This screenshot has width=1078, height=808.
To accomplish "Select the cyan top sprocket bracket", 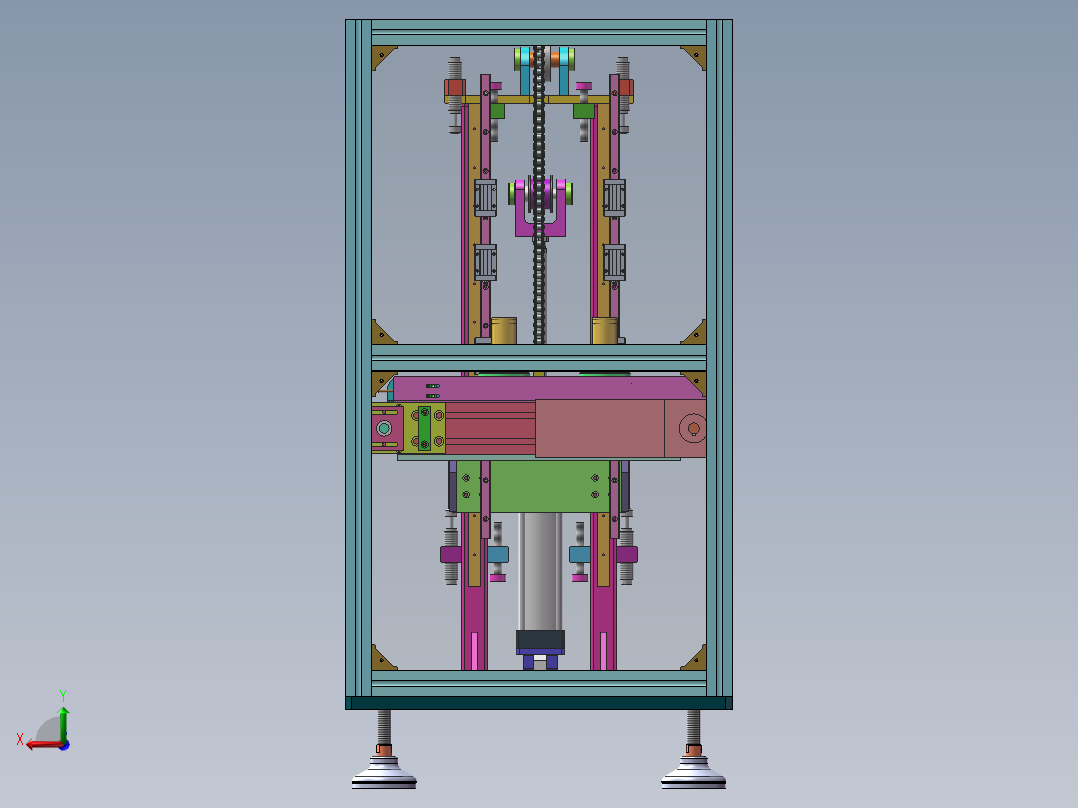I will tap(544, 70).
